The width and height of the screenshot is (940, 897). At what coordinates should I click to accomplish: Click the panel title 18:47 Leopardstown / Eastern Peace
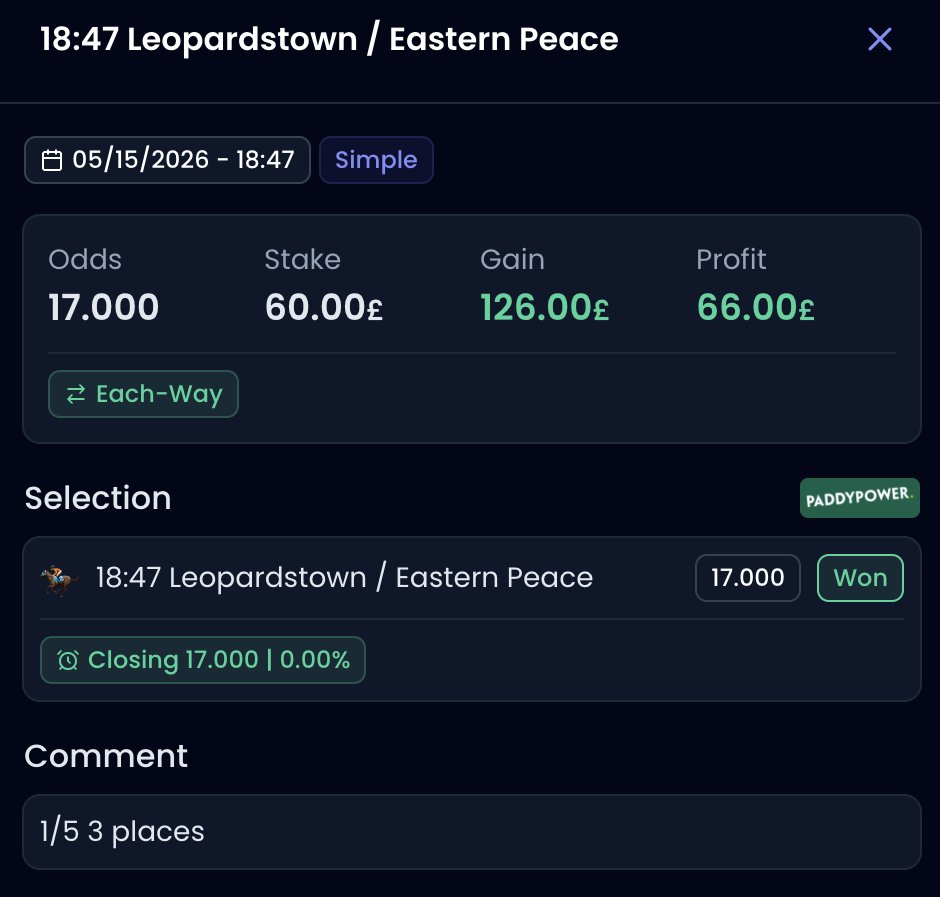click(329, 40)
